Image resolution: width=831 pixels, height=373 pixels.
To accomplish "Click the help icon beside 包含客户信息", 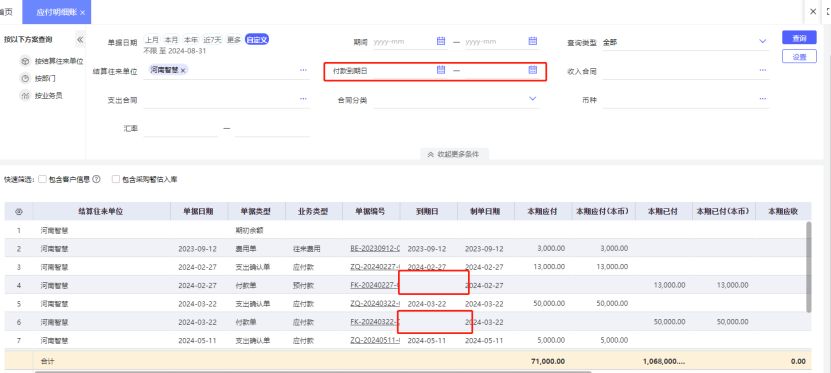I will pyautogui.click(x=96, y=179).
